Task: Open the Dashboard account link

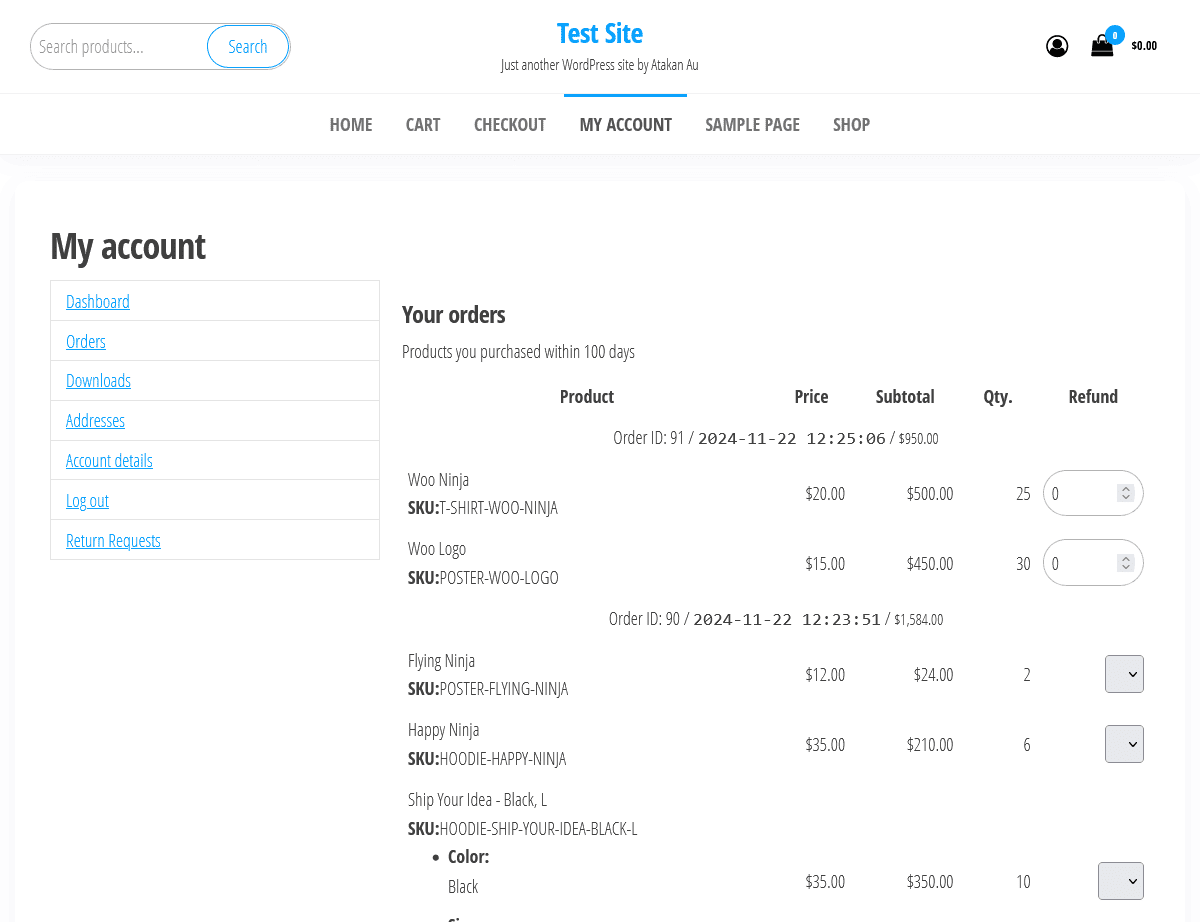Action: pos(98,301)
